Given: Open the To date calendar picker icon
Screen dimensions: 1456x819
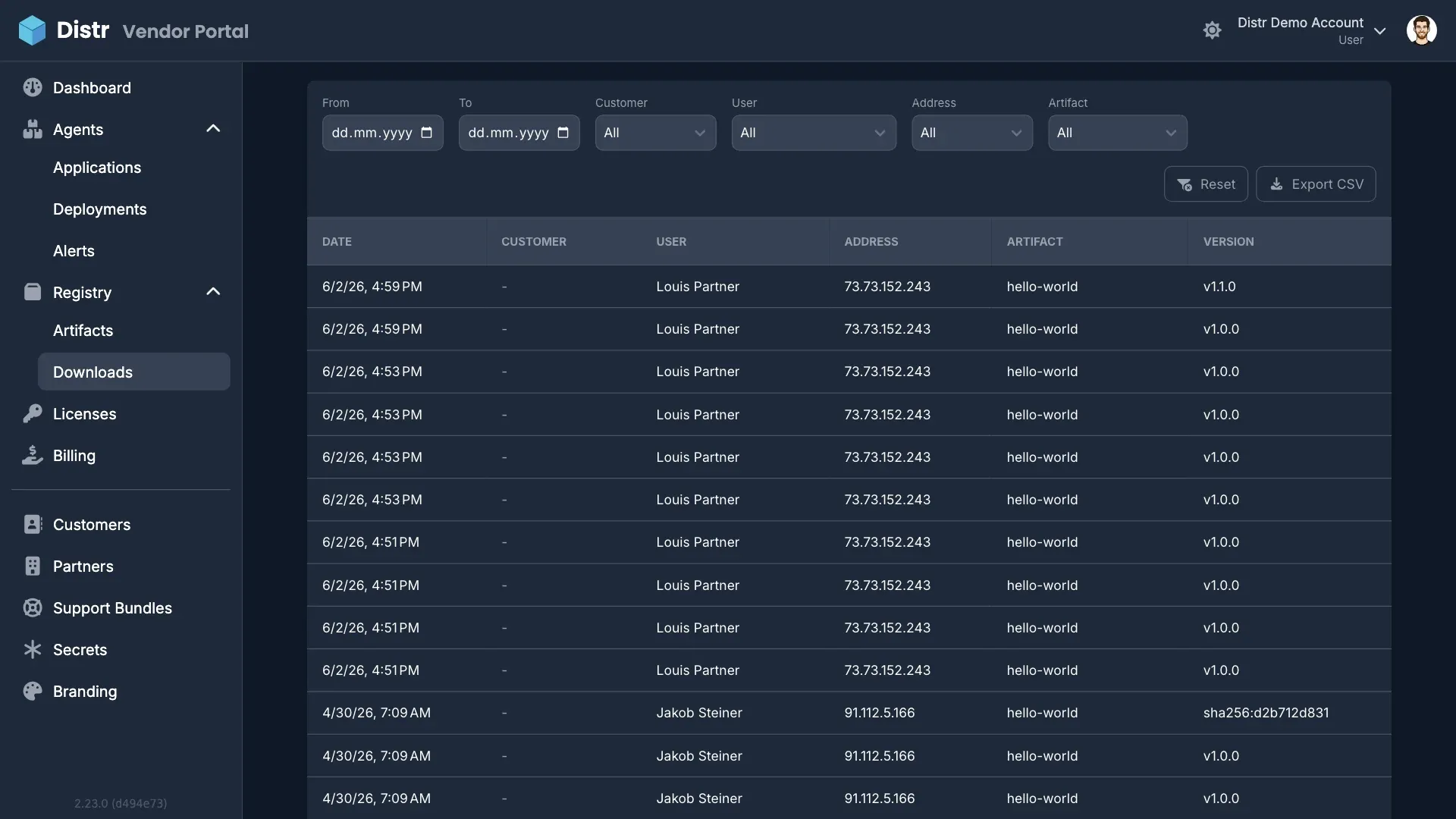Looking at the screenshot, I should [563, 133].
